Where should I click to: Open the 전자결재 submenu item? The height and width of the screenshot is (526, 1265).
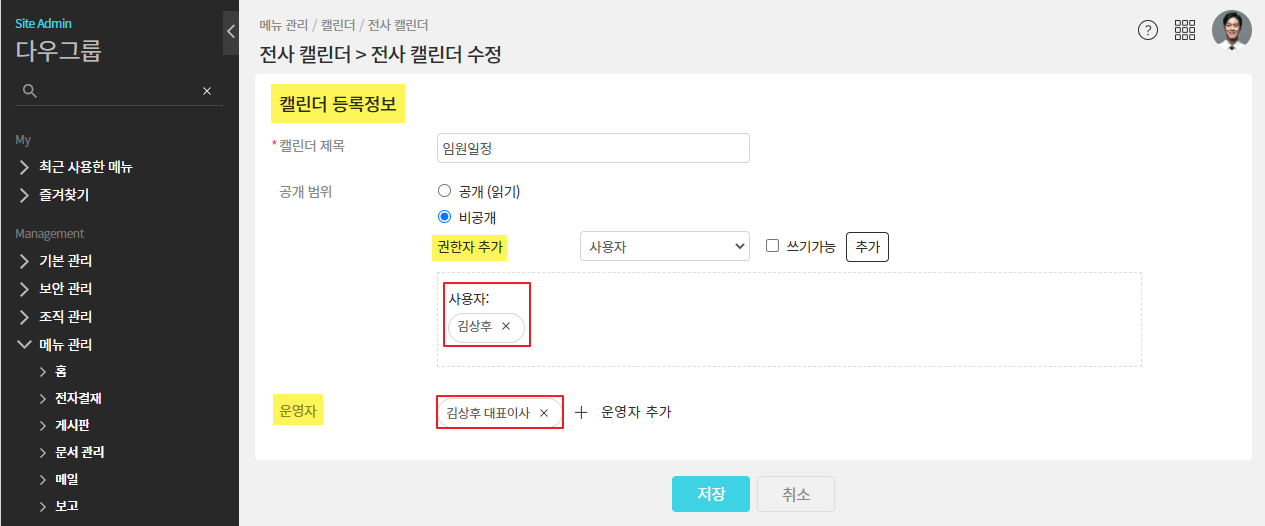[x=78, y=398]
